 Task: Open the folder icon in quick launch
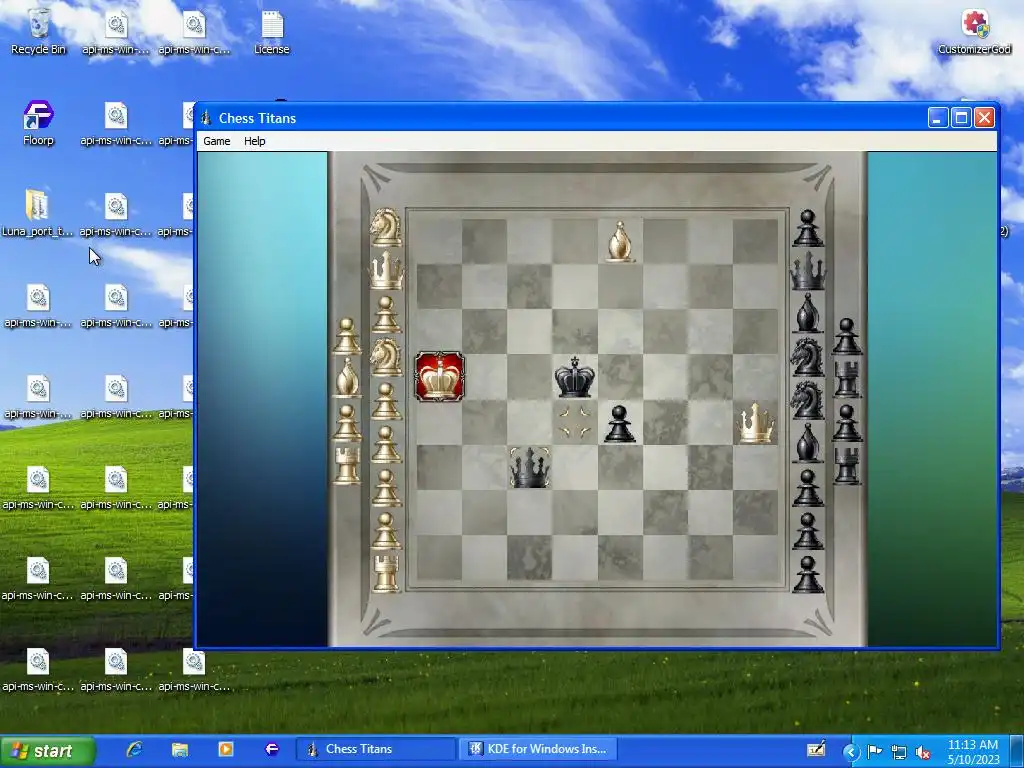point(180,749)
